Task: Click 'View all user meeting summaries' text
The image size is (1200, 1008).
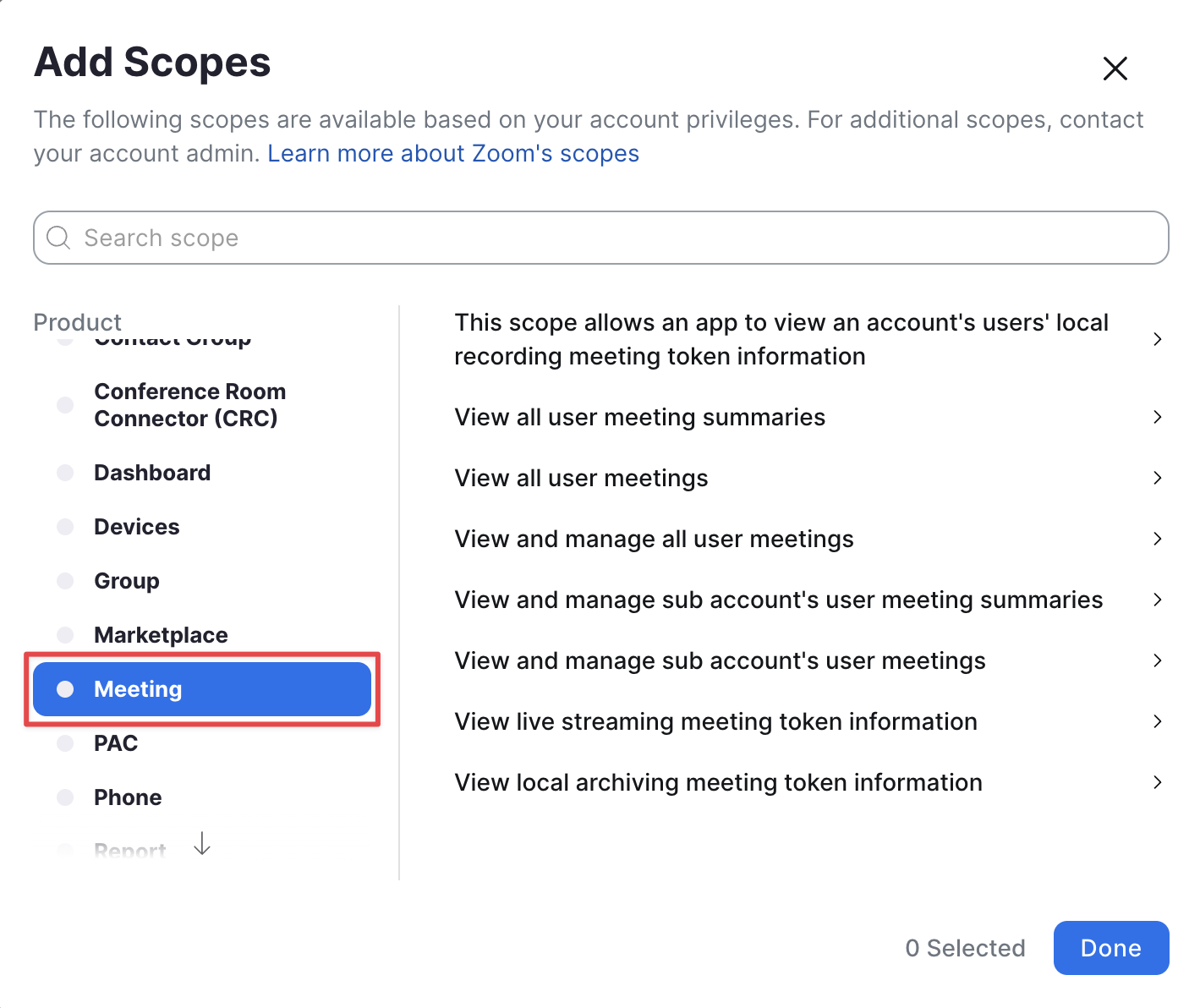Action: [640, 417]
